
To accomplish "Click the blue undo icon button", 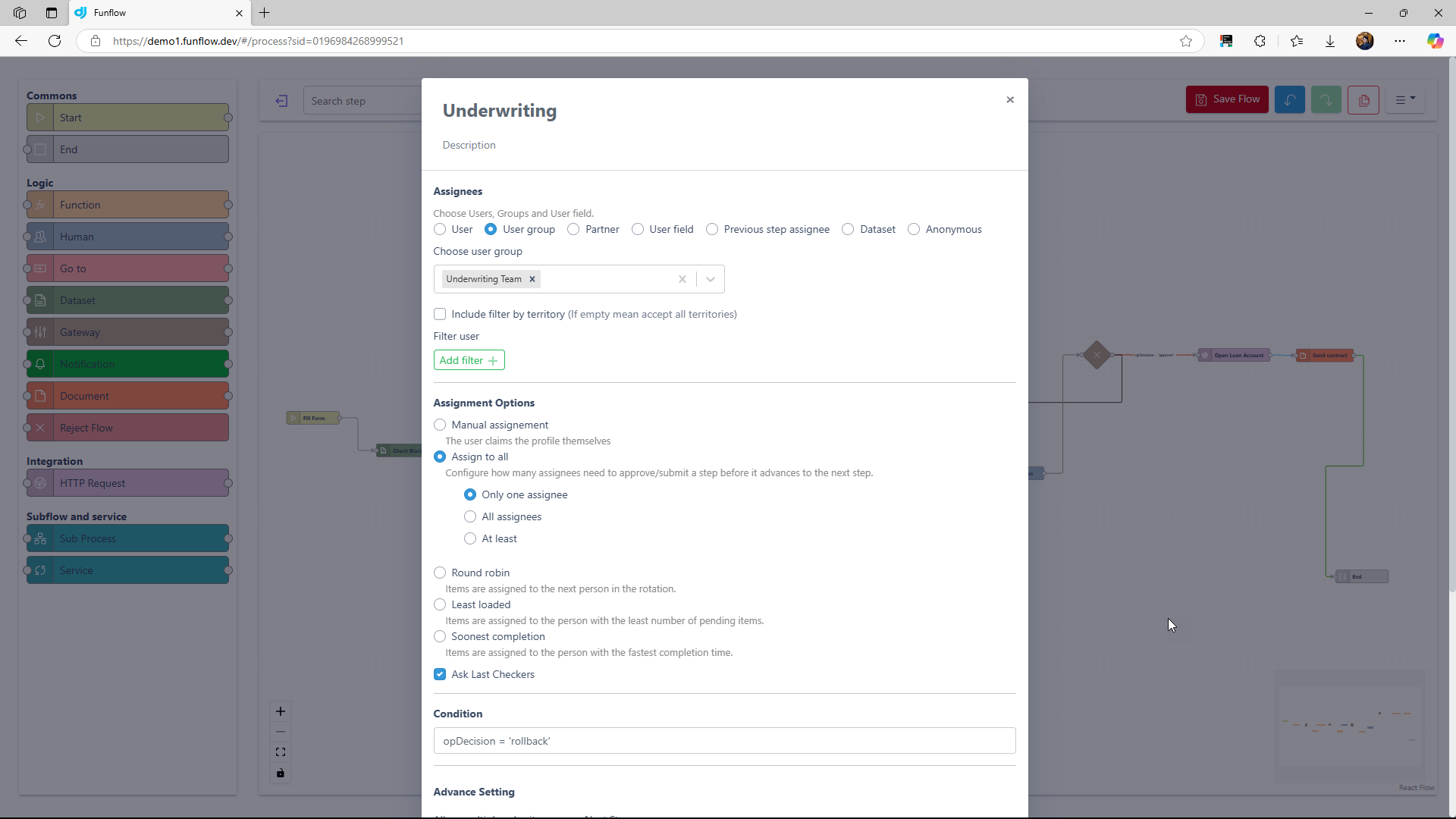I will click(1289, 99).
